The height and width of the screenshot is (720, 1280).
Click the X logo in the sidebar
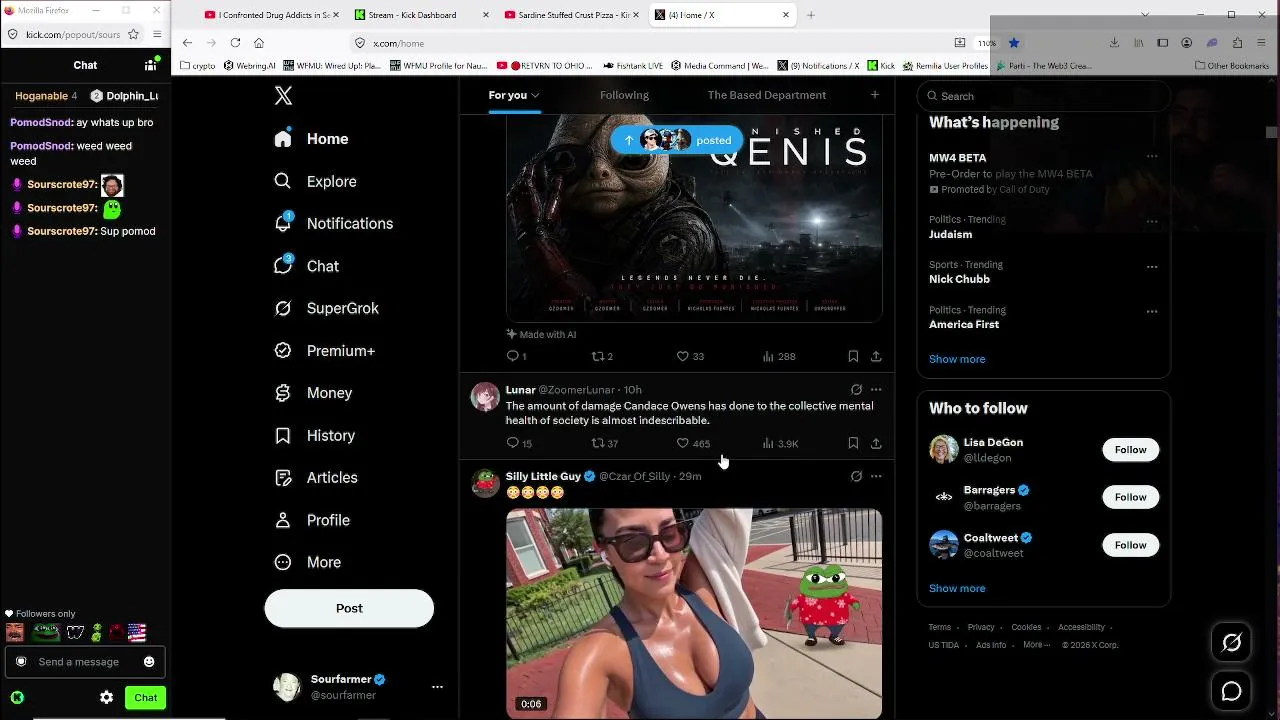(x=283, y=95)
